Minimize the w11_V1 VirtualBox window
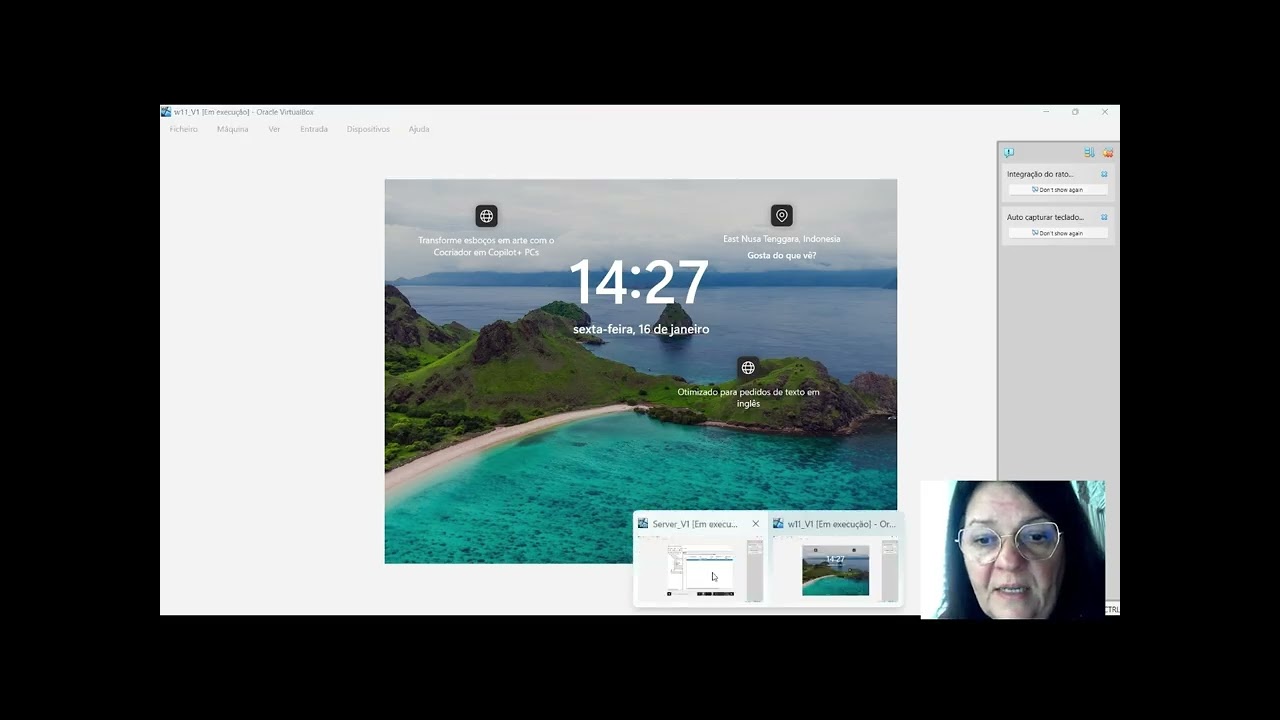 (1046, 112)
